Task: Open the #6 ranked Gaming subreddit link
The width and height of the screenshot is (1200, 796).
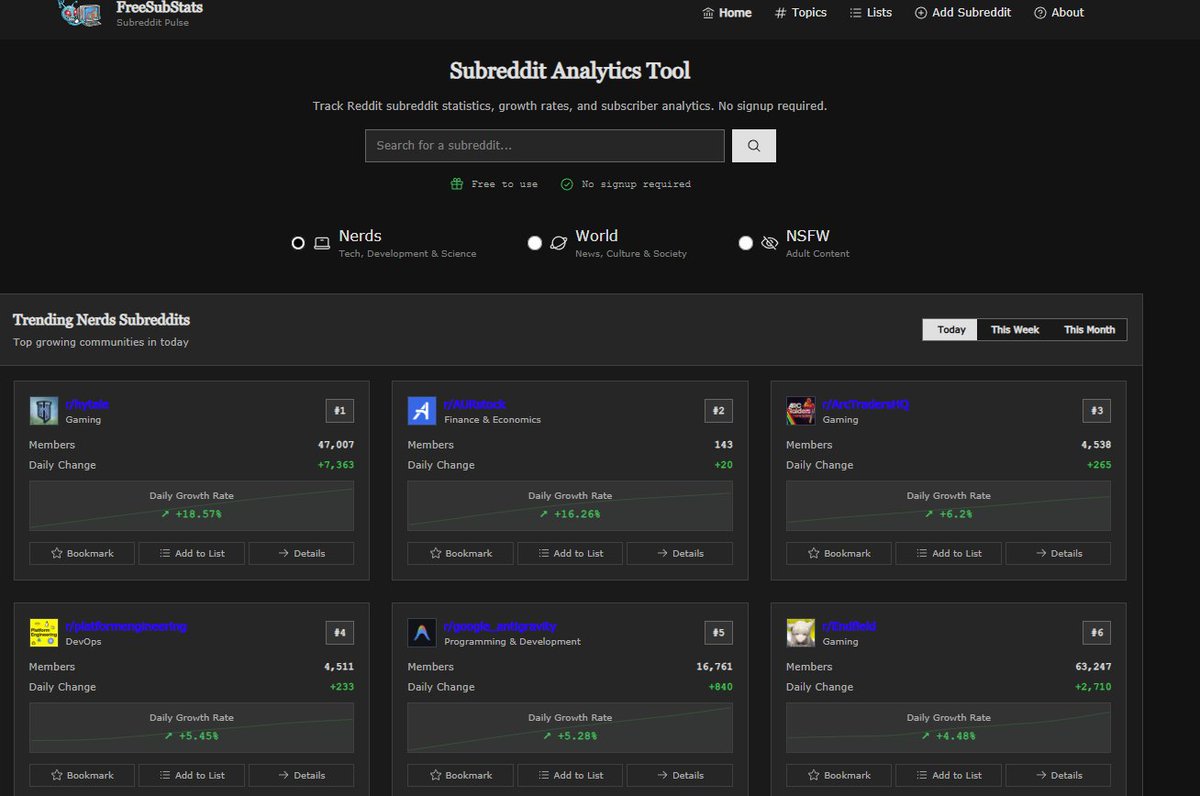Action: coord(849,626)
